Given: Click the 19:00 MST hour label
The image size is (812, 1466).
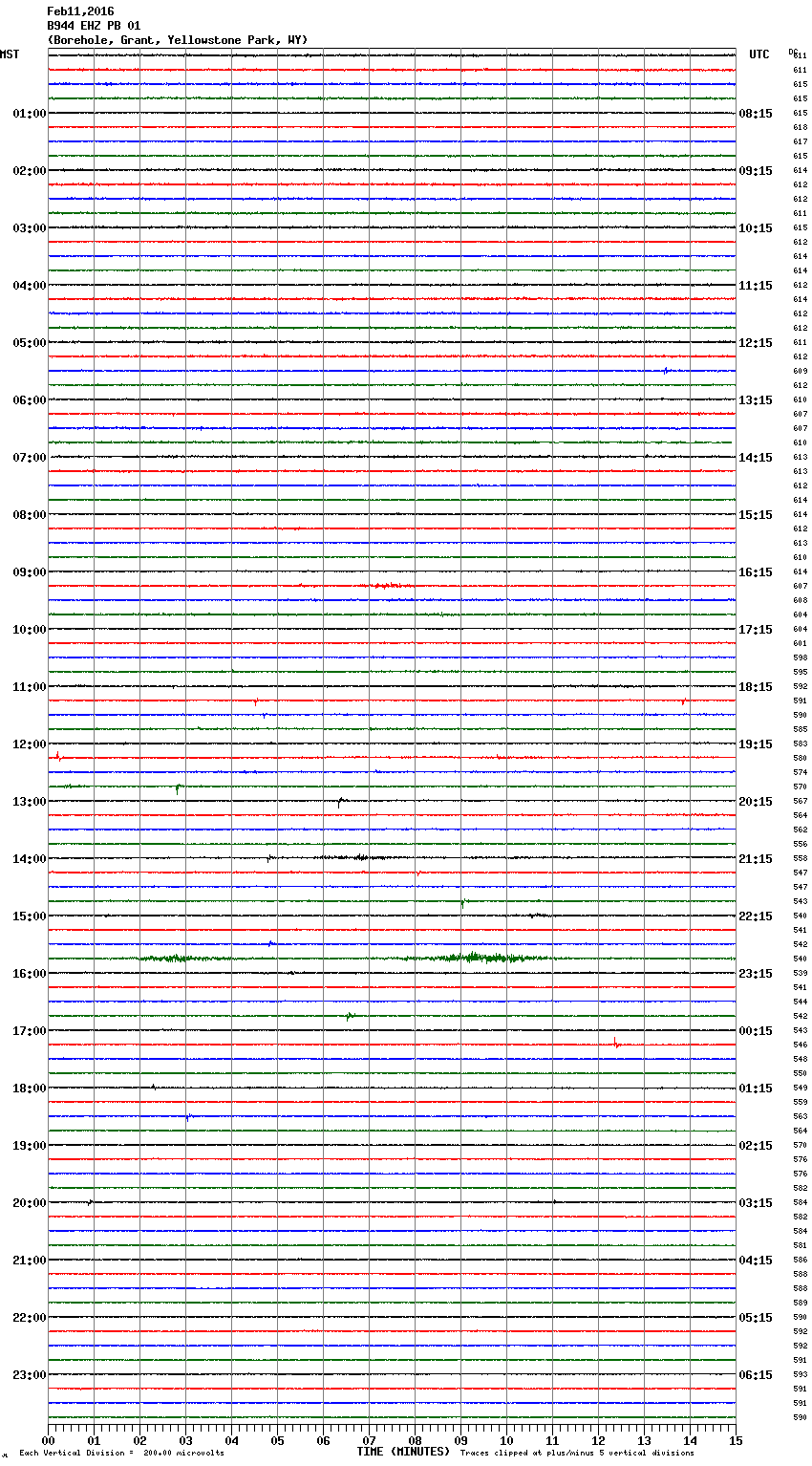Looking at the screenshot, I should pos(29,1146).
